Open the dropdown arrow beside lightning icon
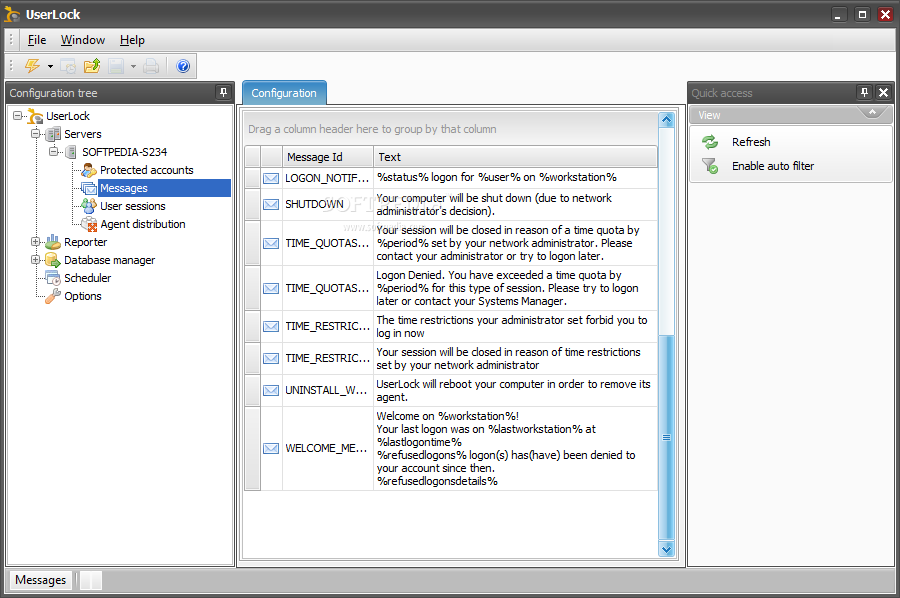The height and width of the screenshot is (598, 900). click(51, 67)
